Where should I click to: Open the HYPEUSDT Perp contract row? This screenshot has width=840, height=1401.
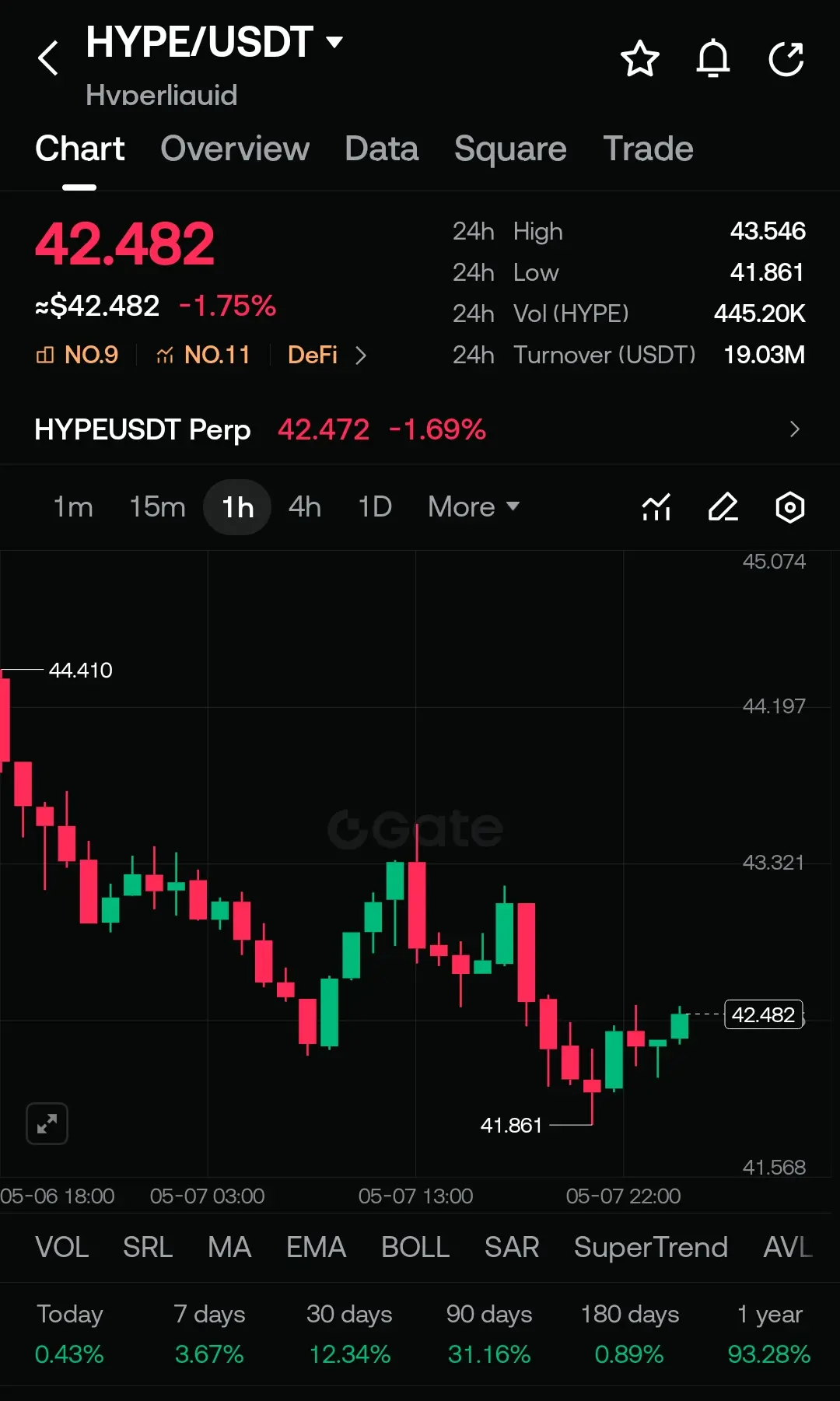(420, 429)
